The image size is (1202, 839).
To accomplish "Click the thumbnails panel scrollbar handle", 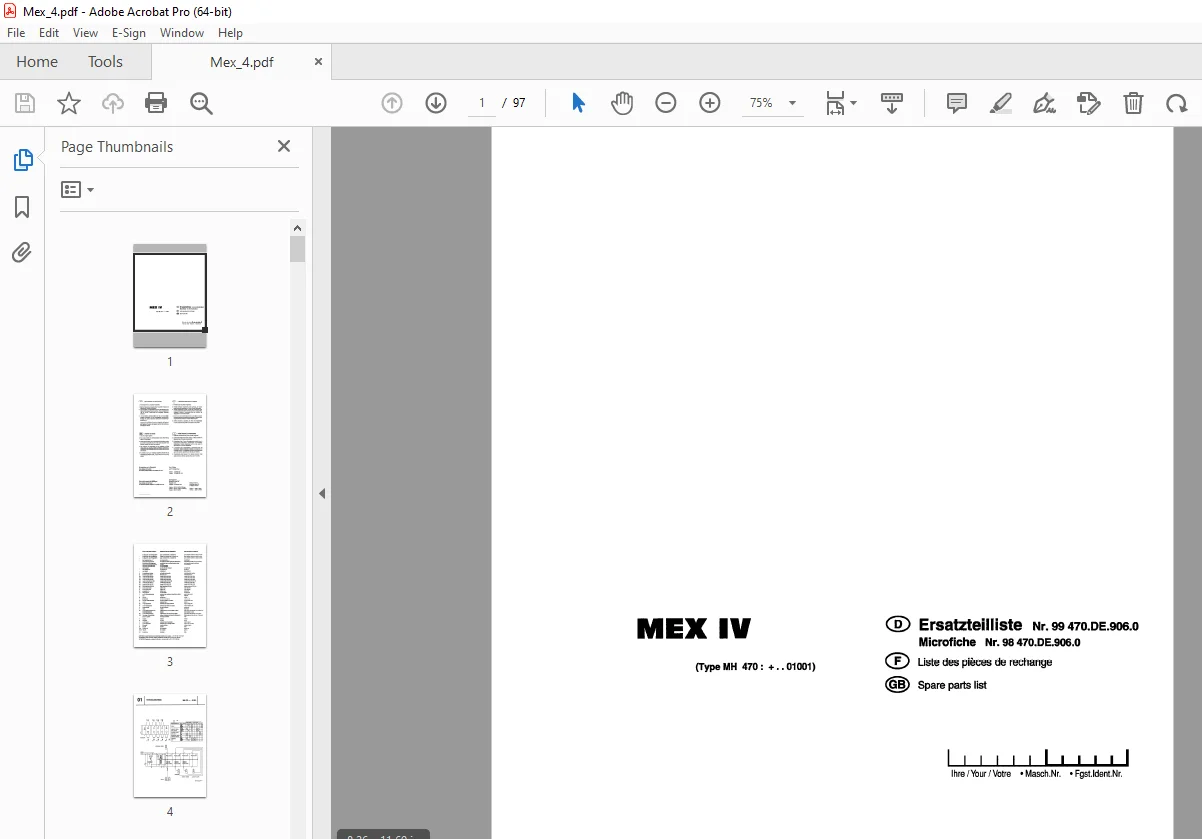I will (x=297, y=249).
